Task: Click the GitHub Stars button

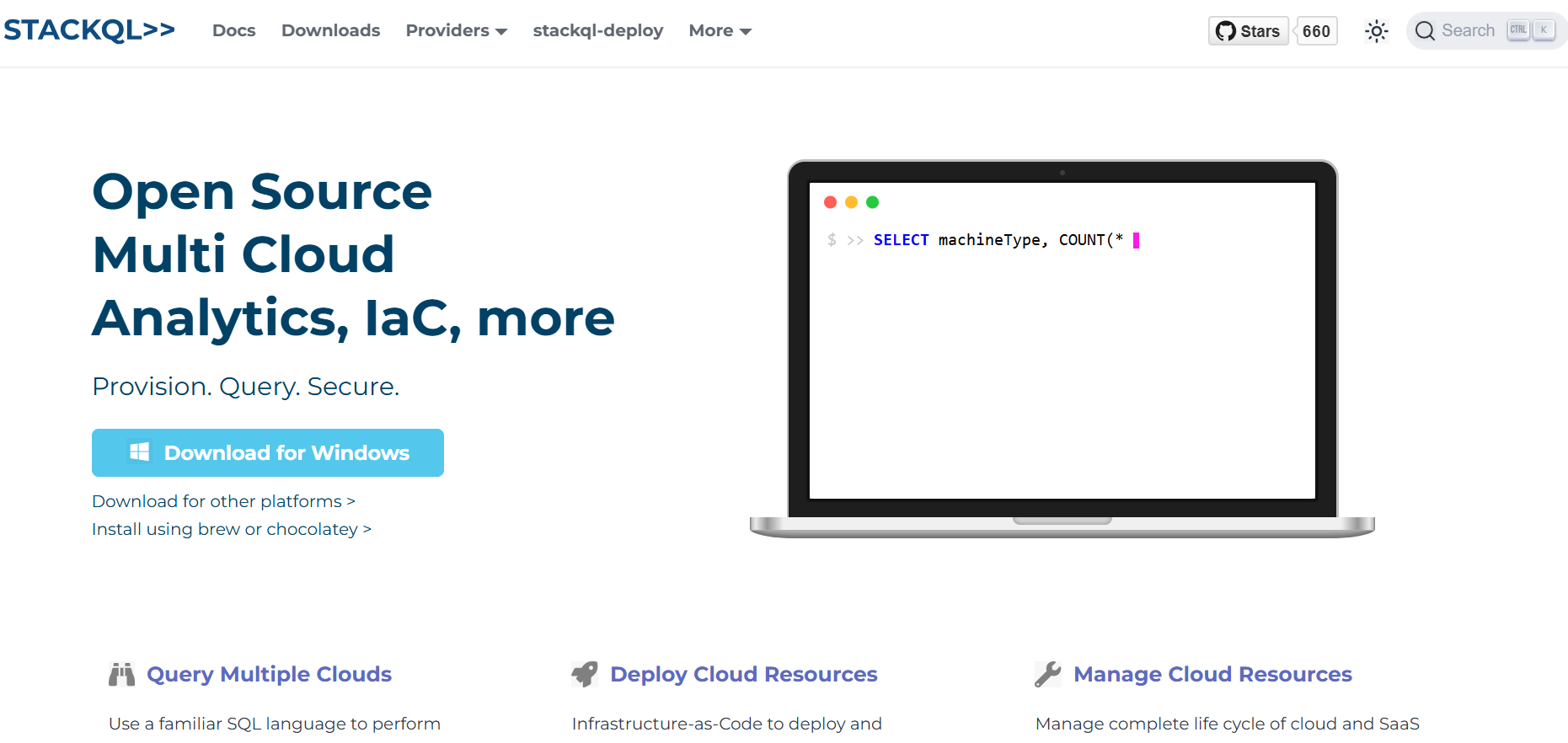Action: coord(1248,31)
